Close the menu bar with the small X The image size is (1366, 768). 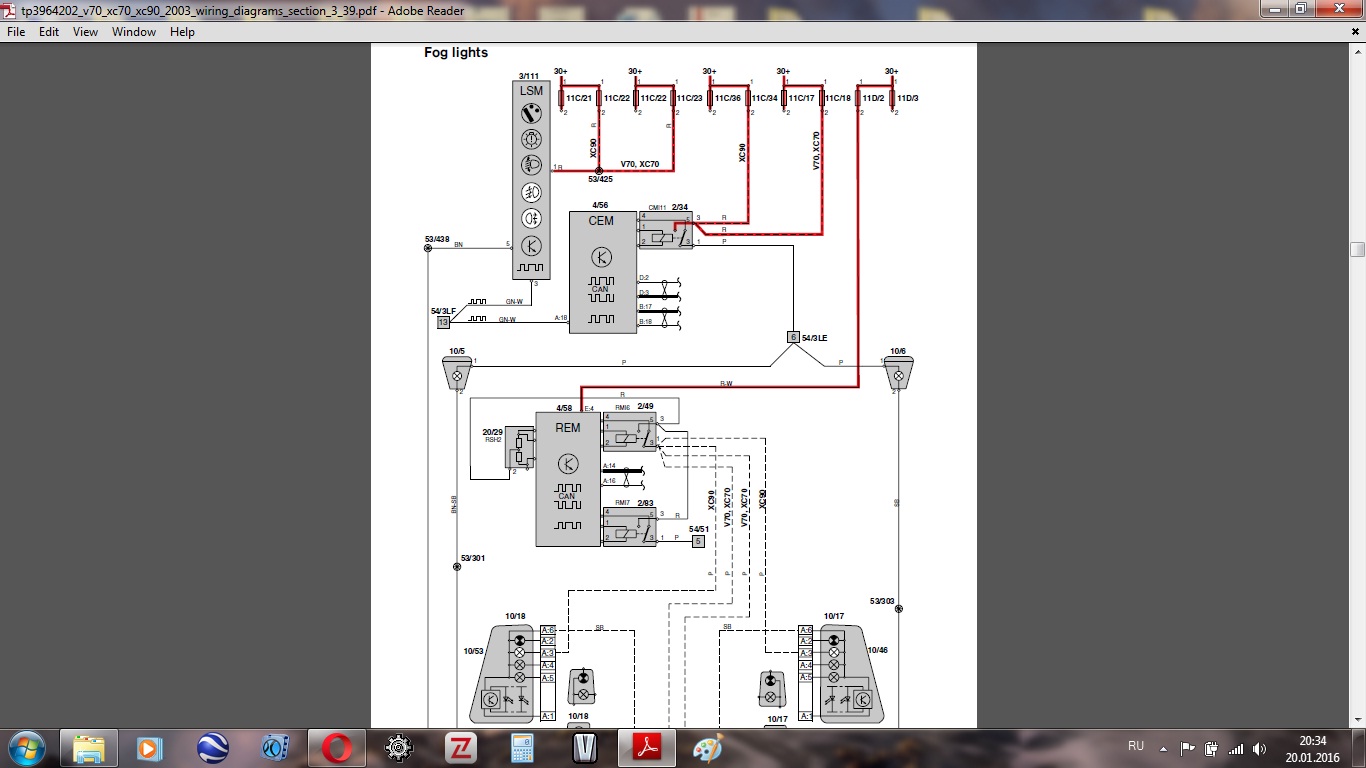point(1356,32)
